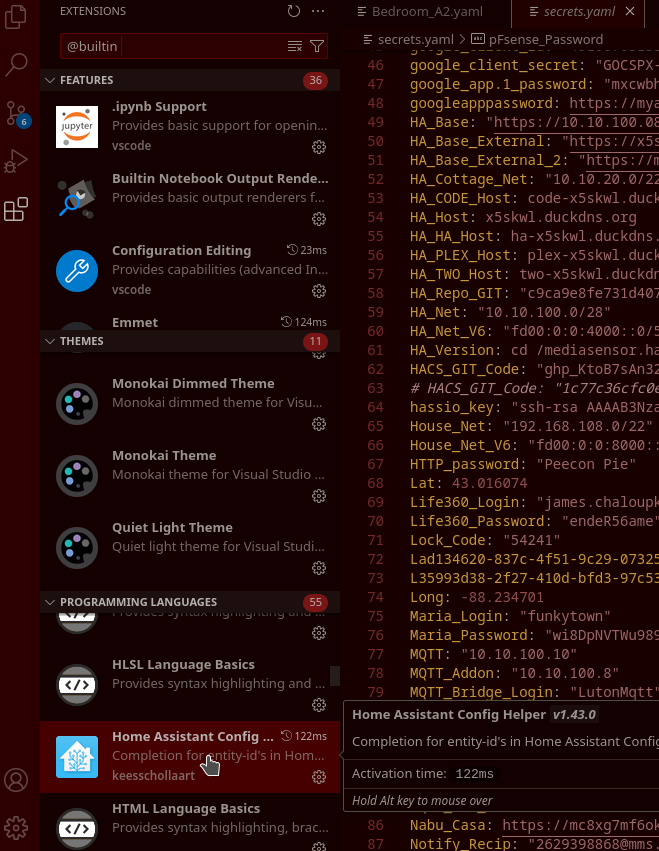Open the HA_Base_External https link
This screenshot has height=851, width=659.
click(x=614, y=141)
